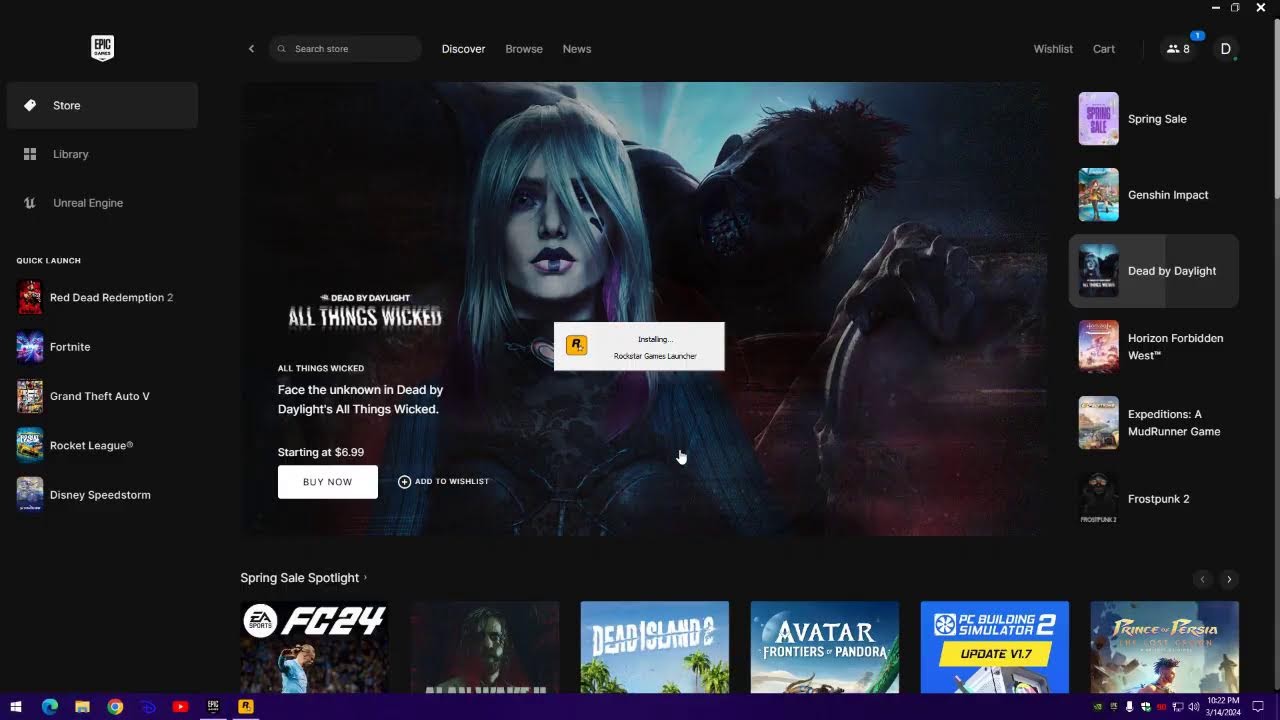The image size is (1280, 720).
Task: Go back using the back arrow
Action: [x=251, y=49]
